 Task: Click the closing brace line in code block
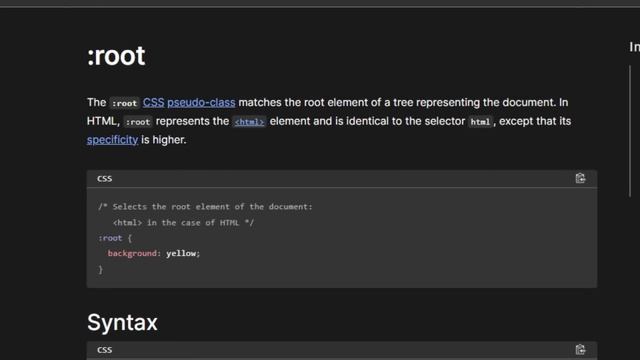click(100, 269)
